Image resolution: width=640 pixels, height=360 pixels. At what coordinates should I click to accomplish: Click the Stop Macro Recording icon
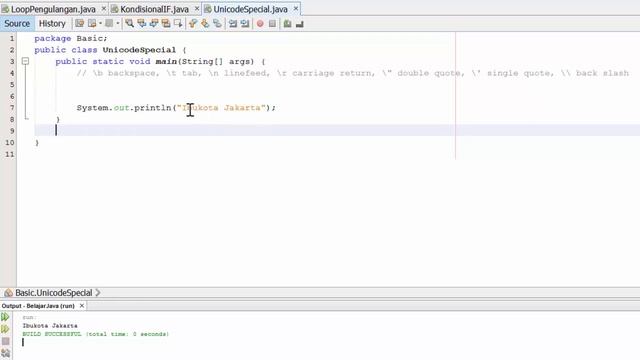coord(272,24)
